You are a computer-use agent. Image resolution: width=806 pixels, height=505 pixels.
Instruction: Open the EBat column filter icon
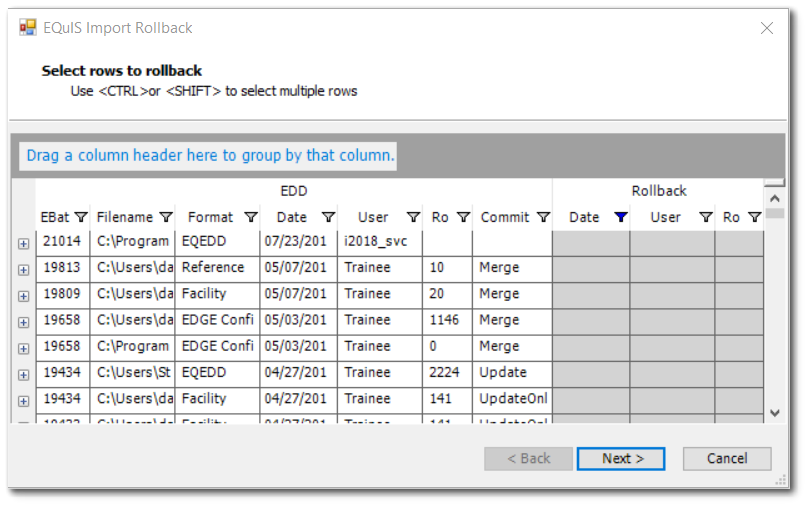click(81, 217)
